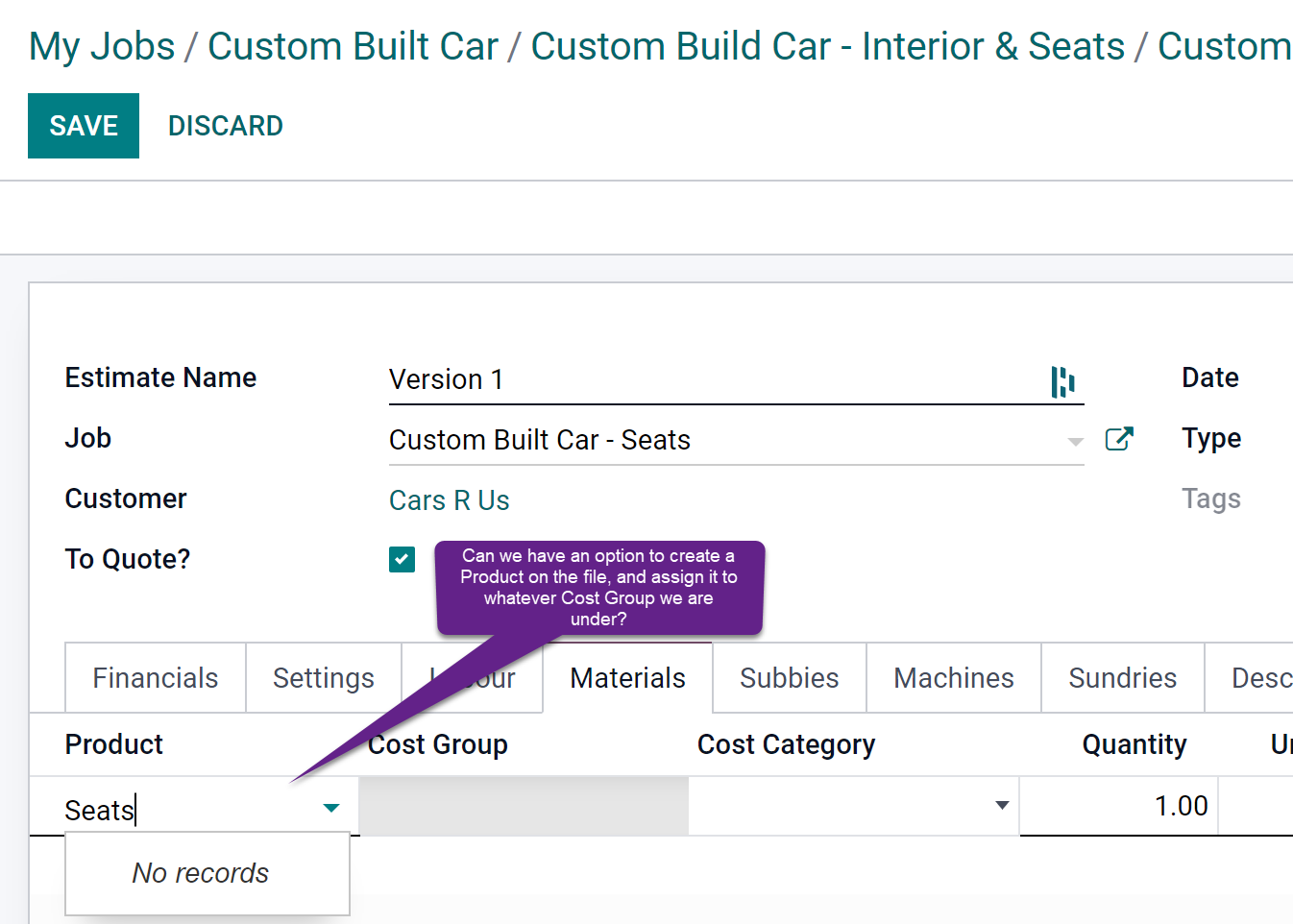Open the Job external link icon

1119,439
